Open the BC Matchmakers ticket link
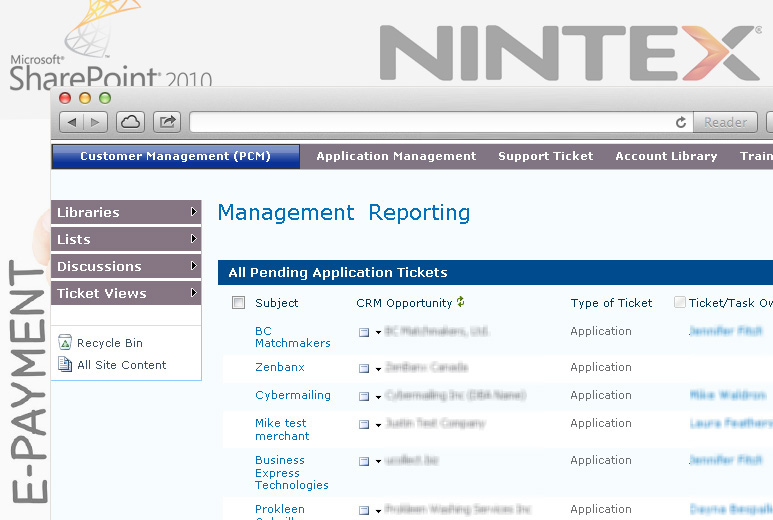Image resolution: width=773 pixels, height=520 pixels. 292,337
